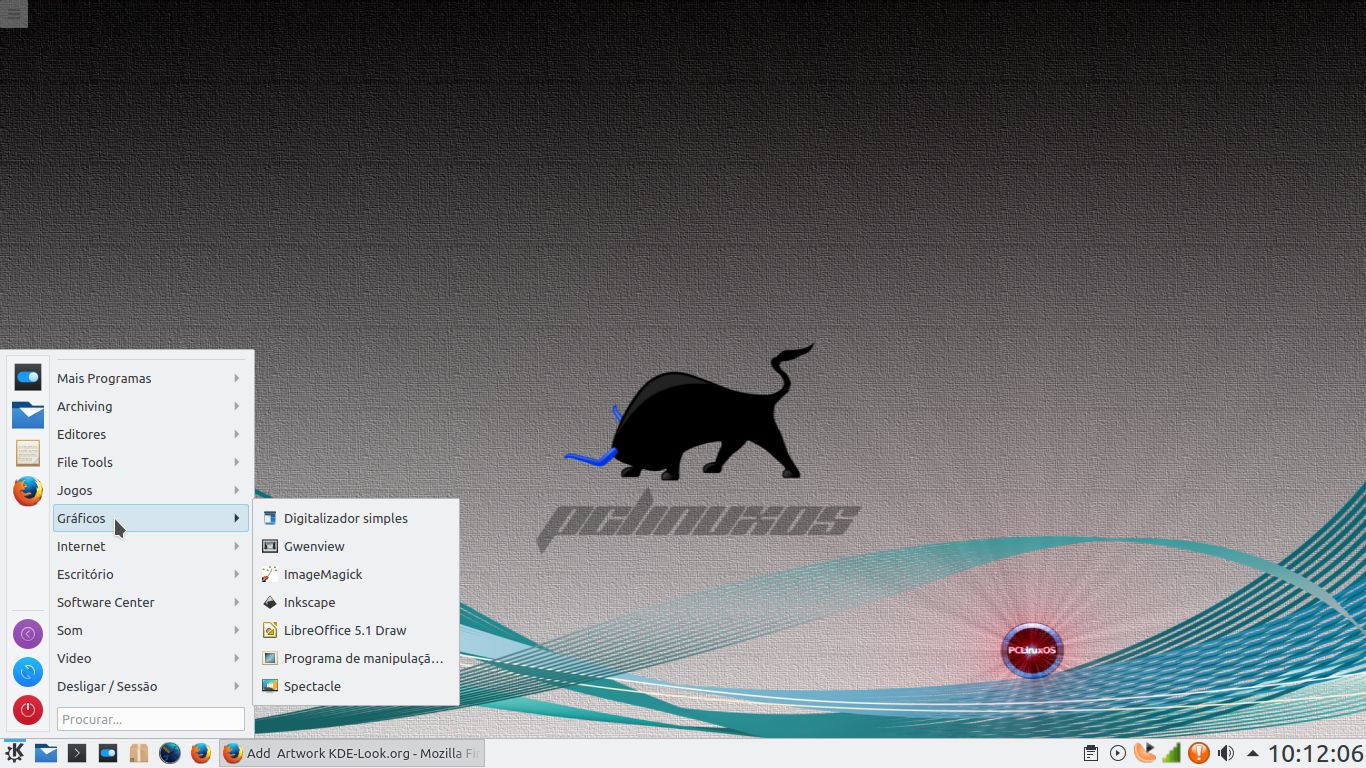Launch Spectacle screenshot tool
This screenshot has height=768, width=1366.
[357, 686]
